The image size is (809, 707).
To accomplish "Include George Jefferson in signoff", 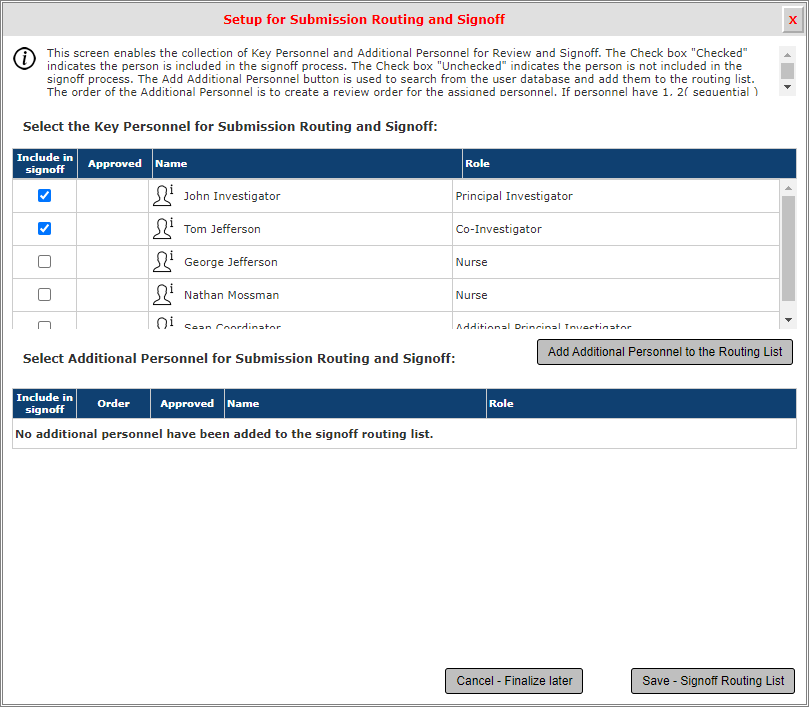I will [x=44, y=262].
